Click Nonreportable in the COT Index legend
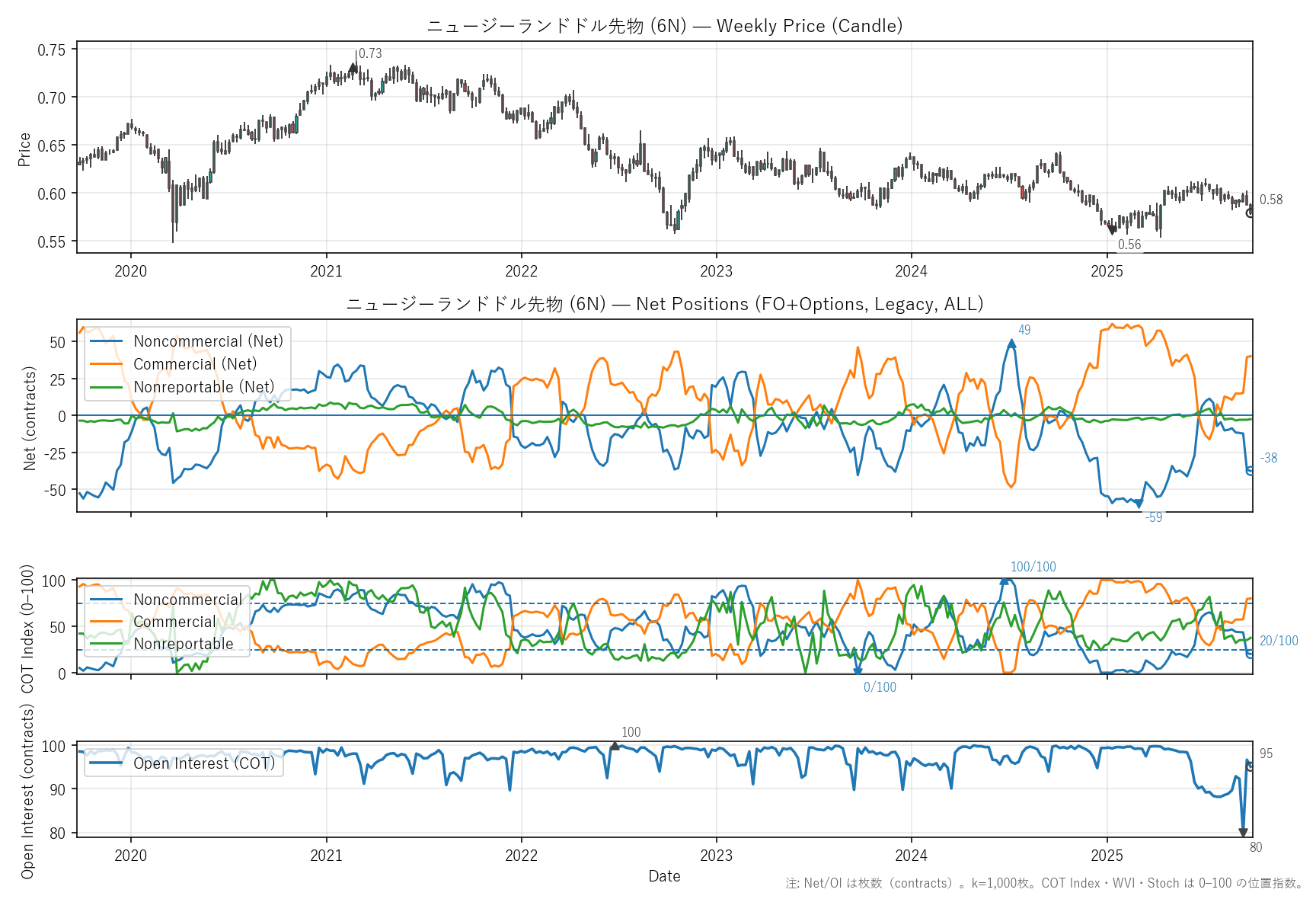The image size is (1316, 899). (x=184, y=644)
